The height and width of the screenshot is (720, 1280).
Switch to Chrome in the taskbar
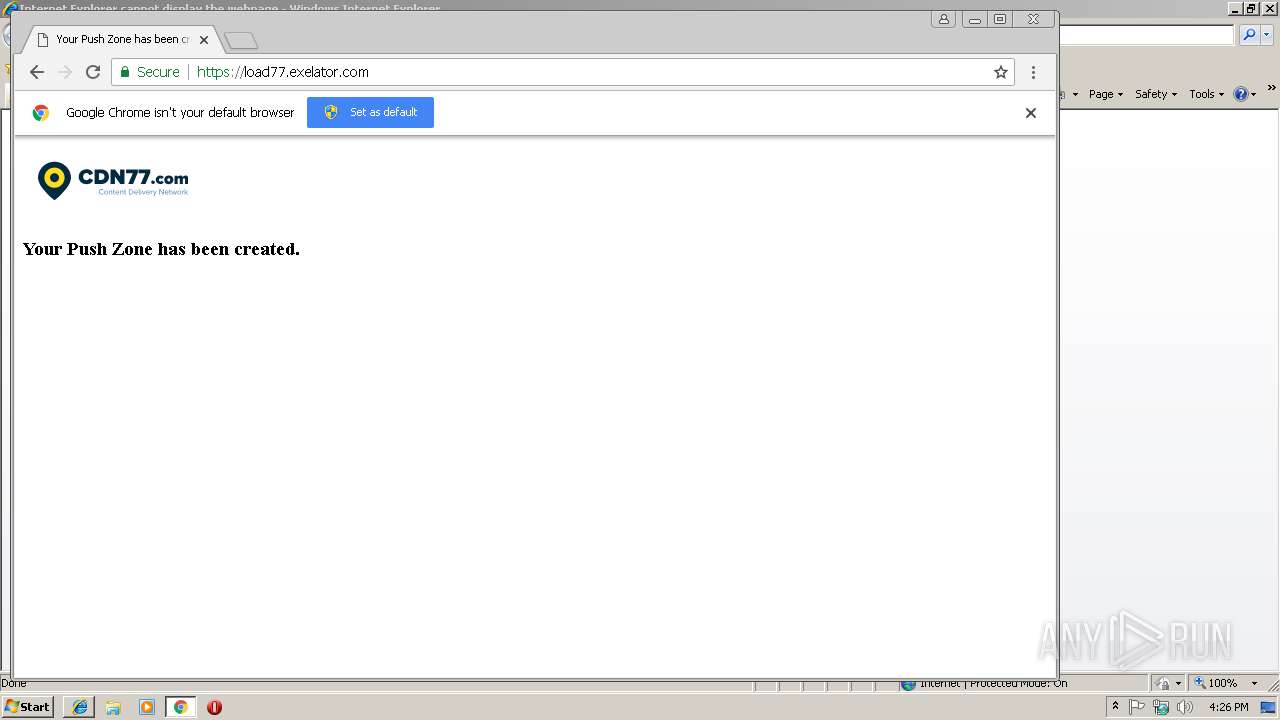tap(181, 707)
